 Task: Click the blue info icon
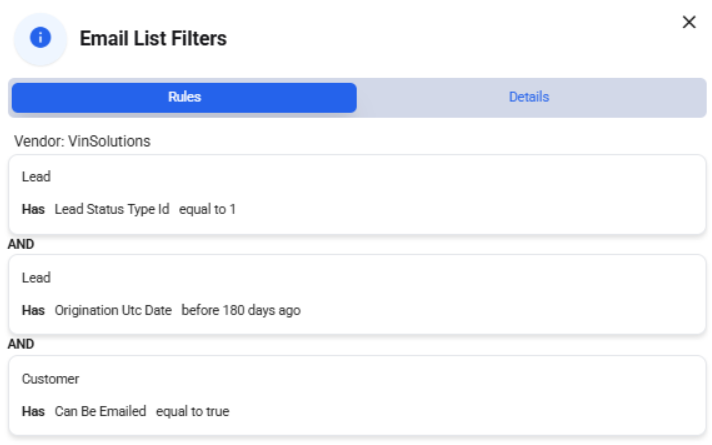coord(40,38)
